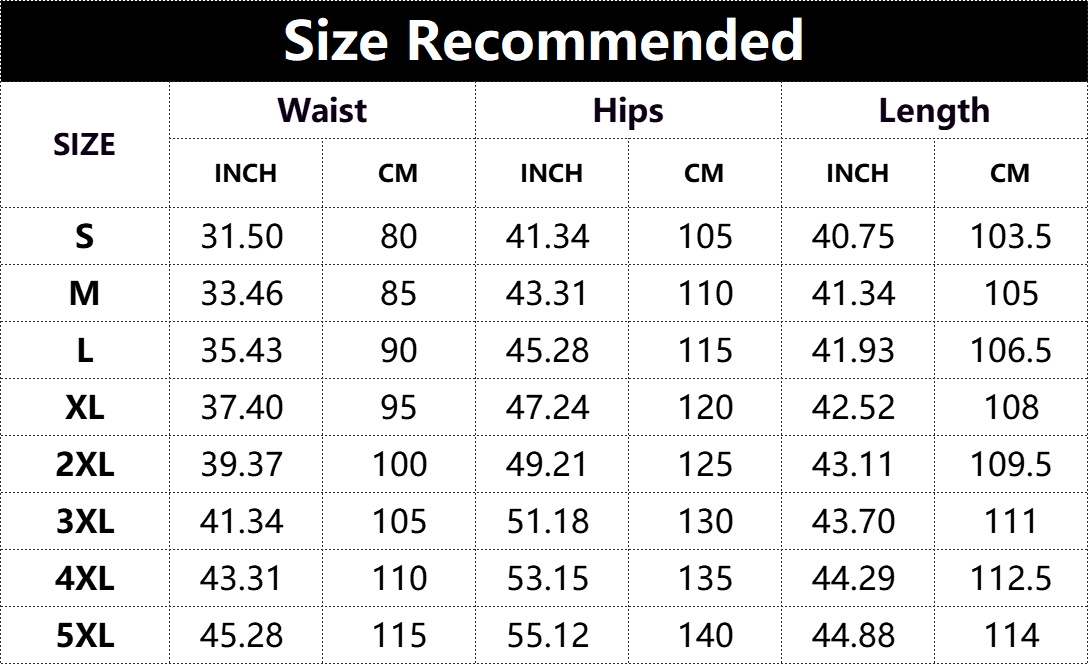Click the 2XL size row label
The height and width of the screenshot is (664, 1088).
pyautogui.click(x=84, y=464)
